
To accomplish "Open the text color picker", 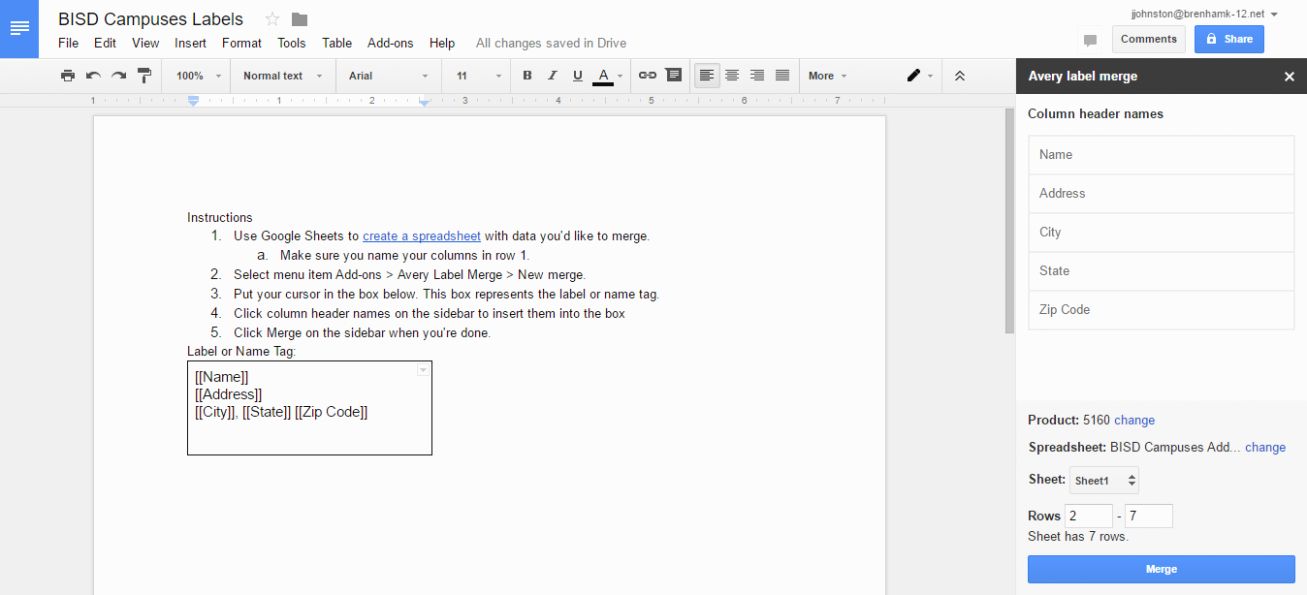I will 607,76.
